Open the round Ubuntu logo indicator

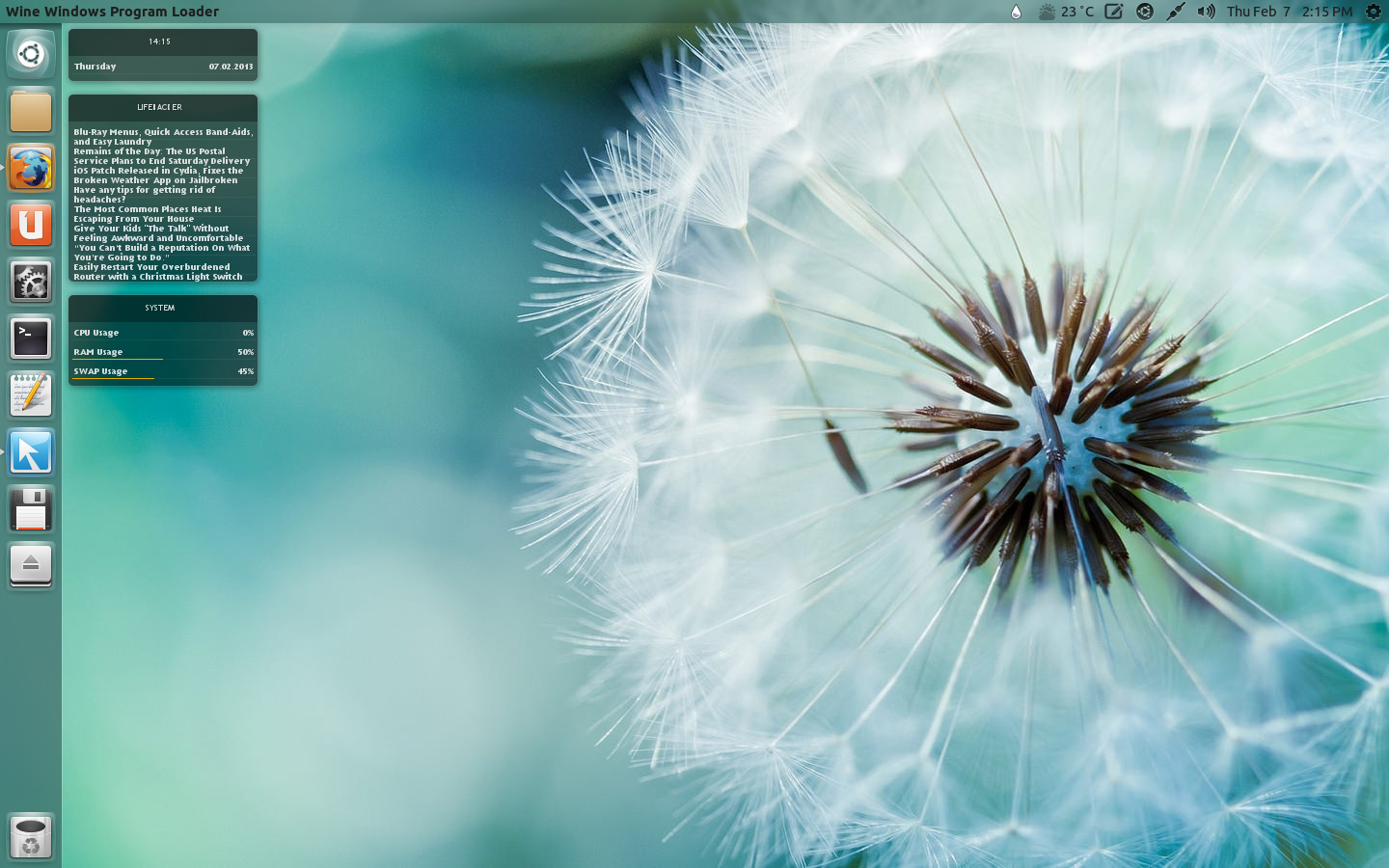click(x=1145, y=12)
